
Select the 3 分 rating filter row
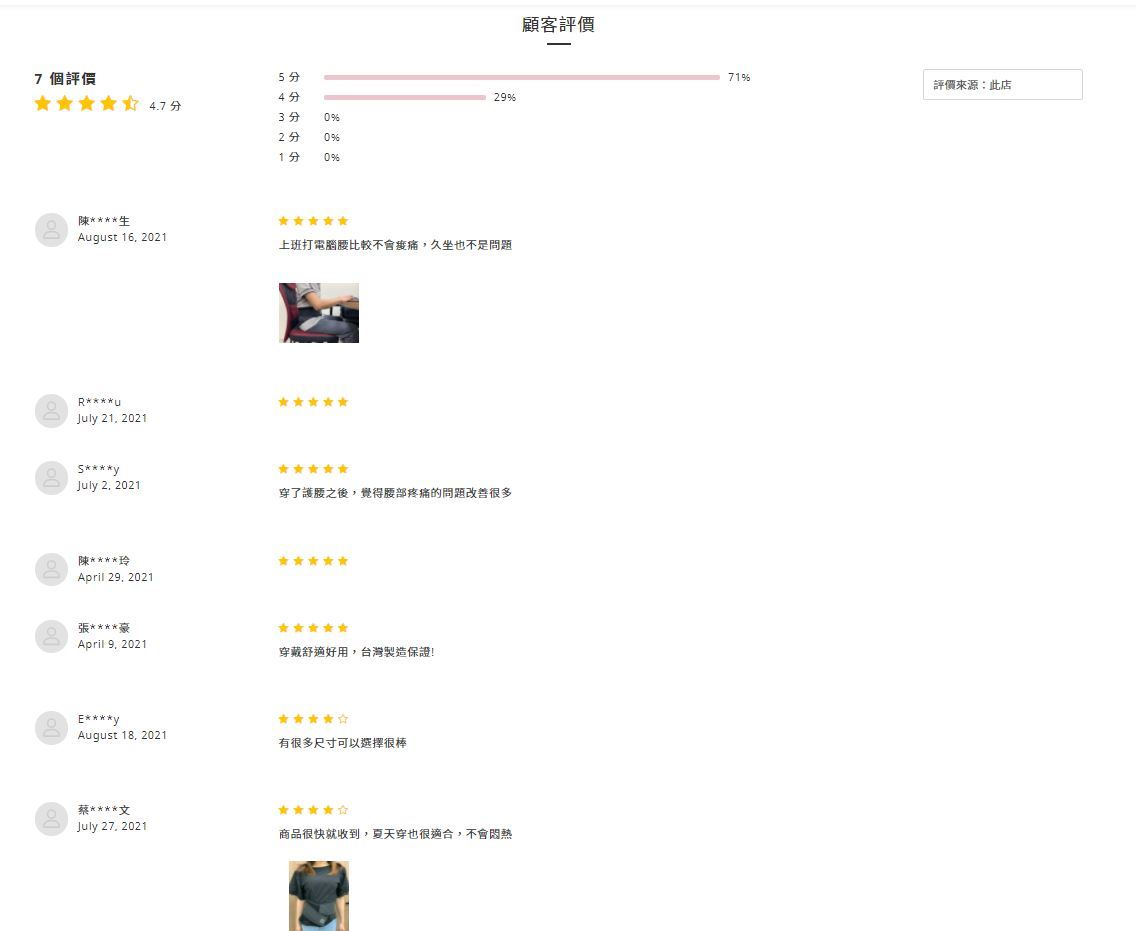[x=309, y=117]
